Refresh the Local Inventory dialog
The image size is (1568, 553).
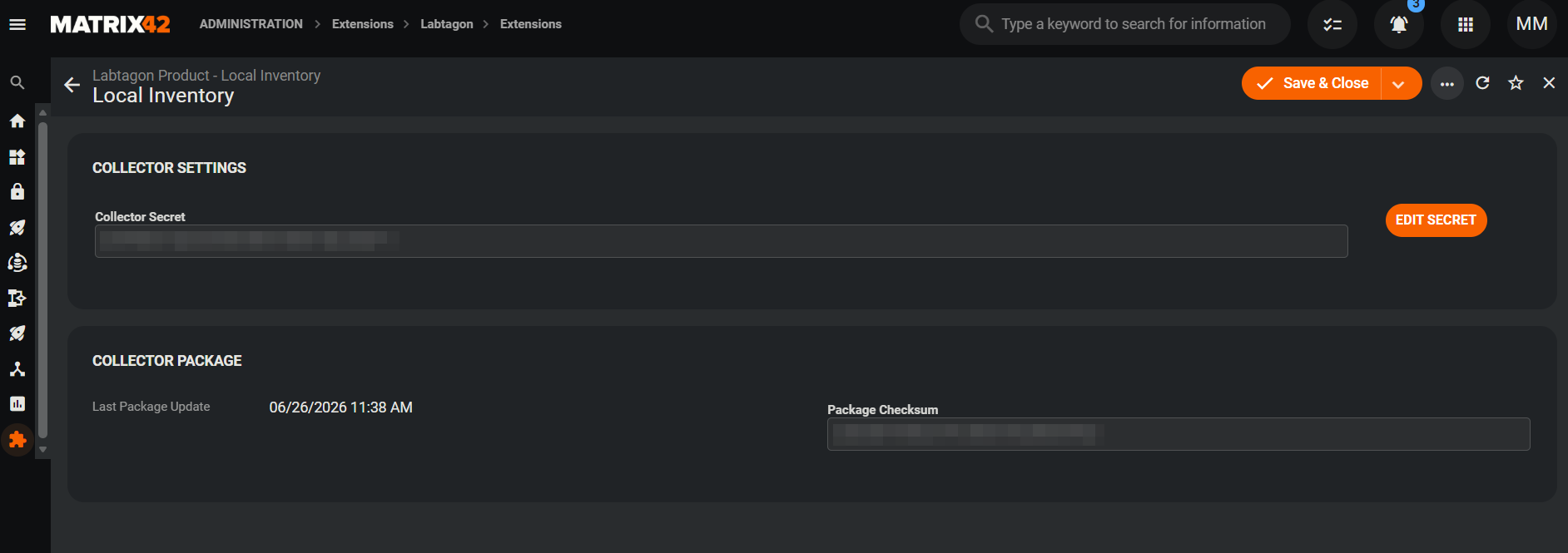click(x=1482, y=83)
